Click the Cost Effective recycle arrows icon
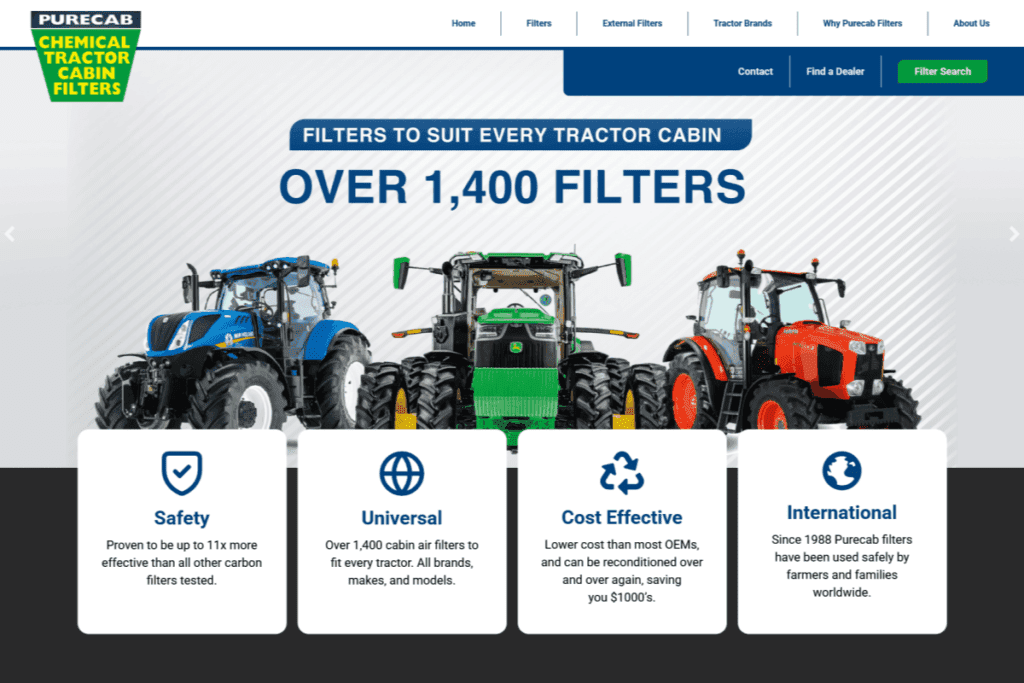Viewport: 1024px width, 683px height. (x=622, y=473)
